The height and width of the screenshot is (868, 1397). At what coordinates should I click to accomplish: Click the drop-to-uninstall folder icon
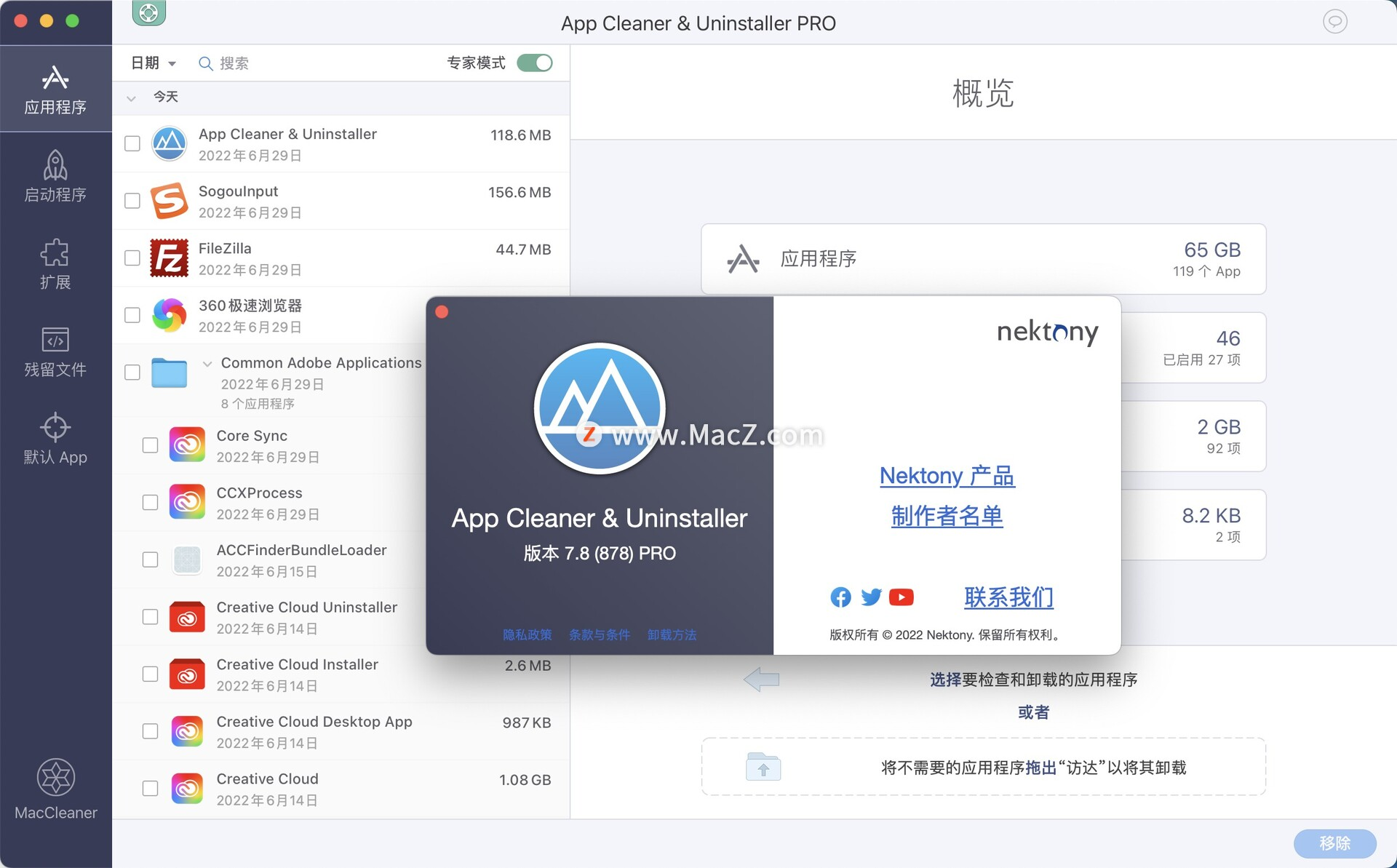coord(763,767)
